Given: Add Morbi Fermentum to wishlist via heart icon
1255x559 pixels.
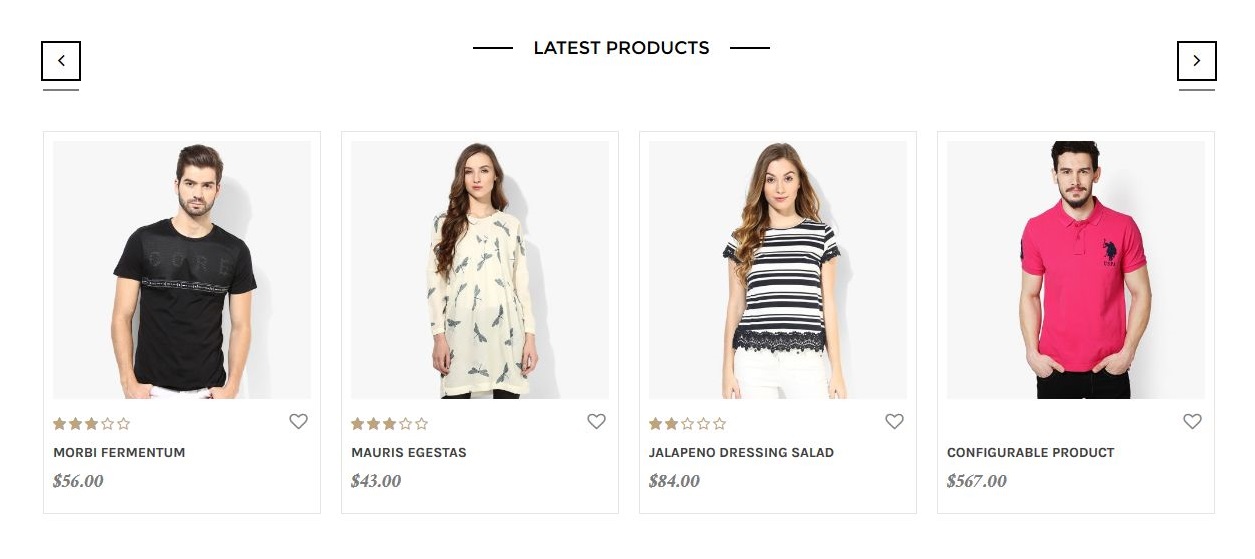Looking at the screenshot, I should tap(298, 422).
